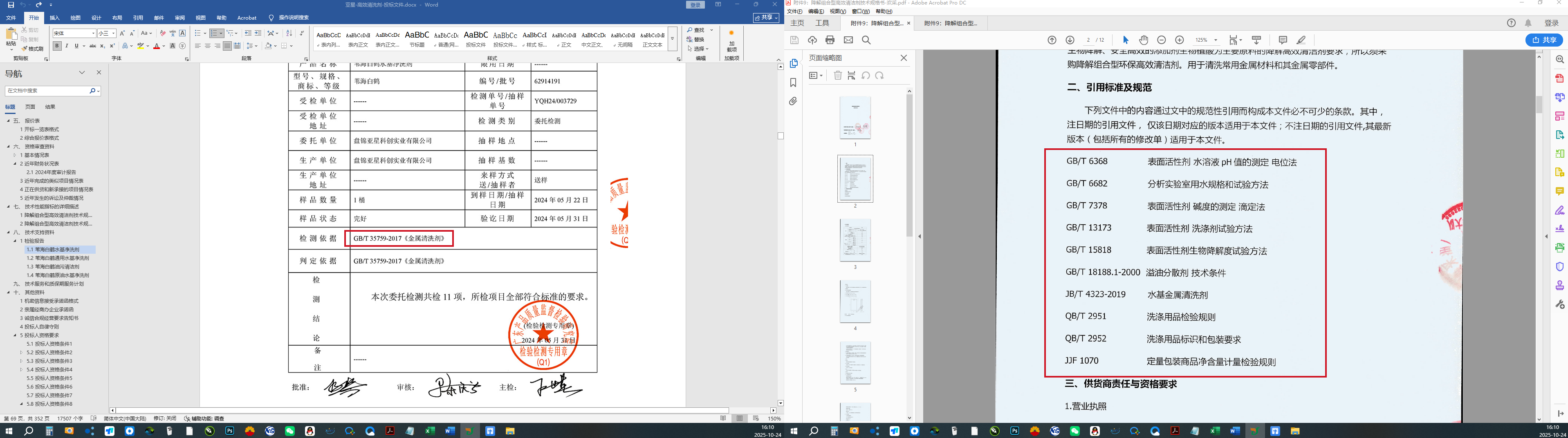Click the Format Painter (格式刷) in Word

tap(32, 49)
